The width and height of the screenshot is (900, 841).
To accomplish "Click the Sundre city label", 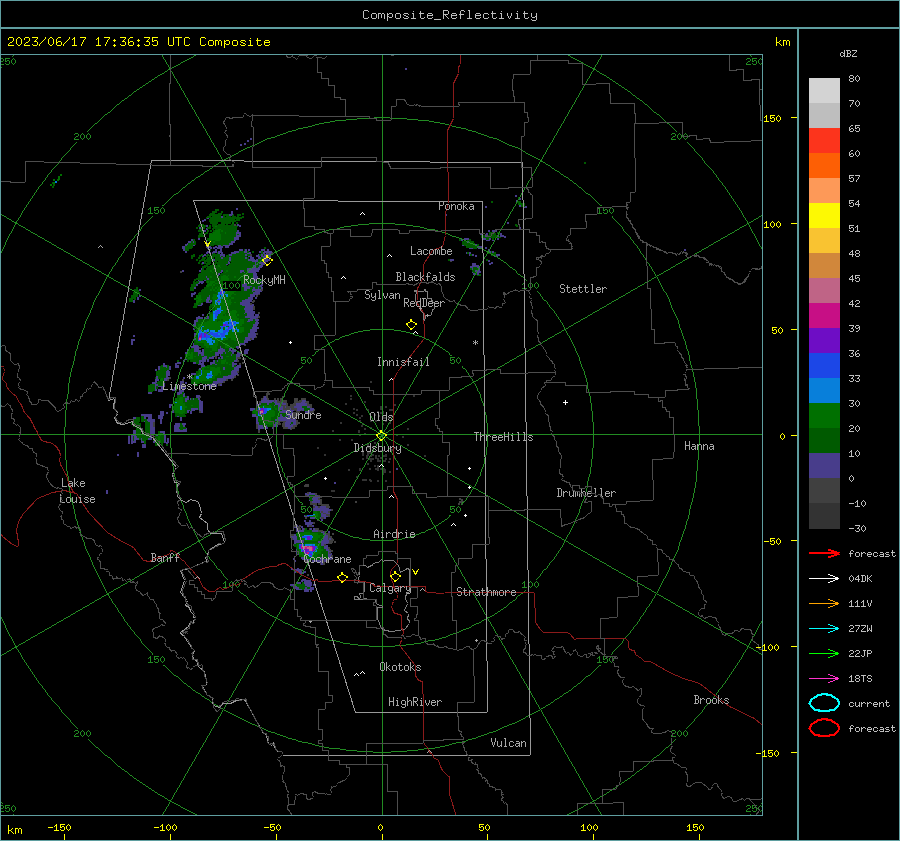I will (303, 414).
